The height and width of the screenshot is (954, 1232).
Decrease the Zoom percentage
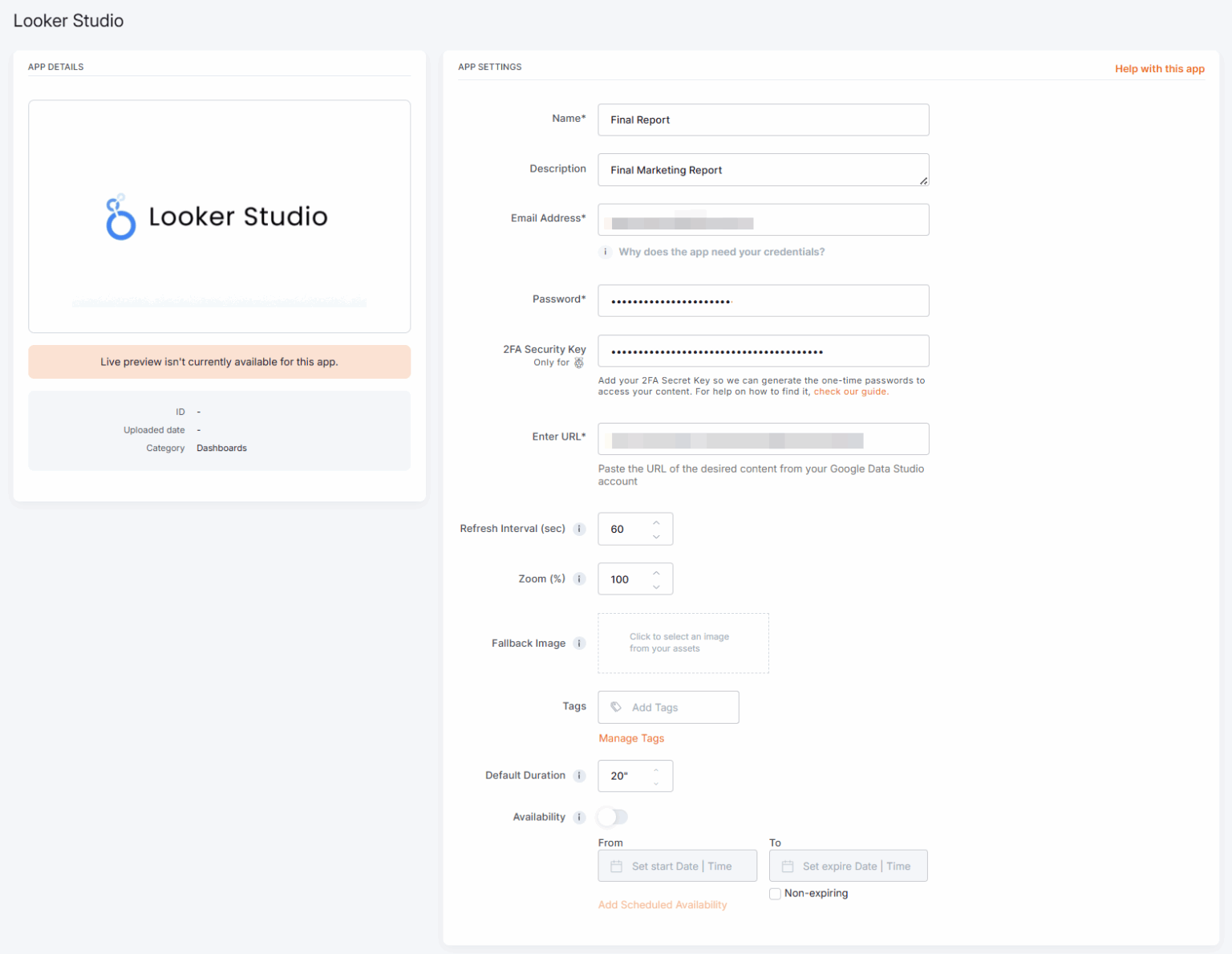[x=656, y=587]
